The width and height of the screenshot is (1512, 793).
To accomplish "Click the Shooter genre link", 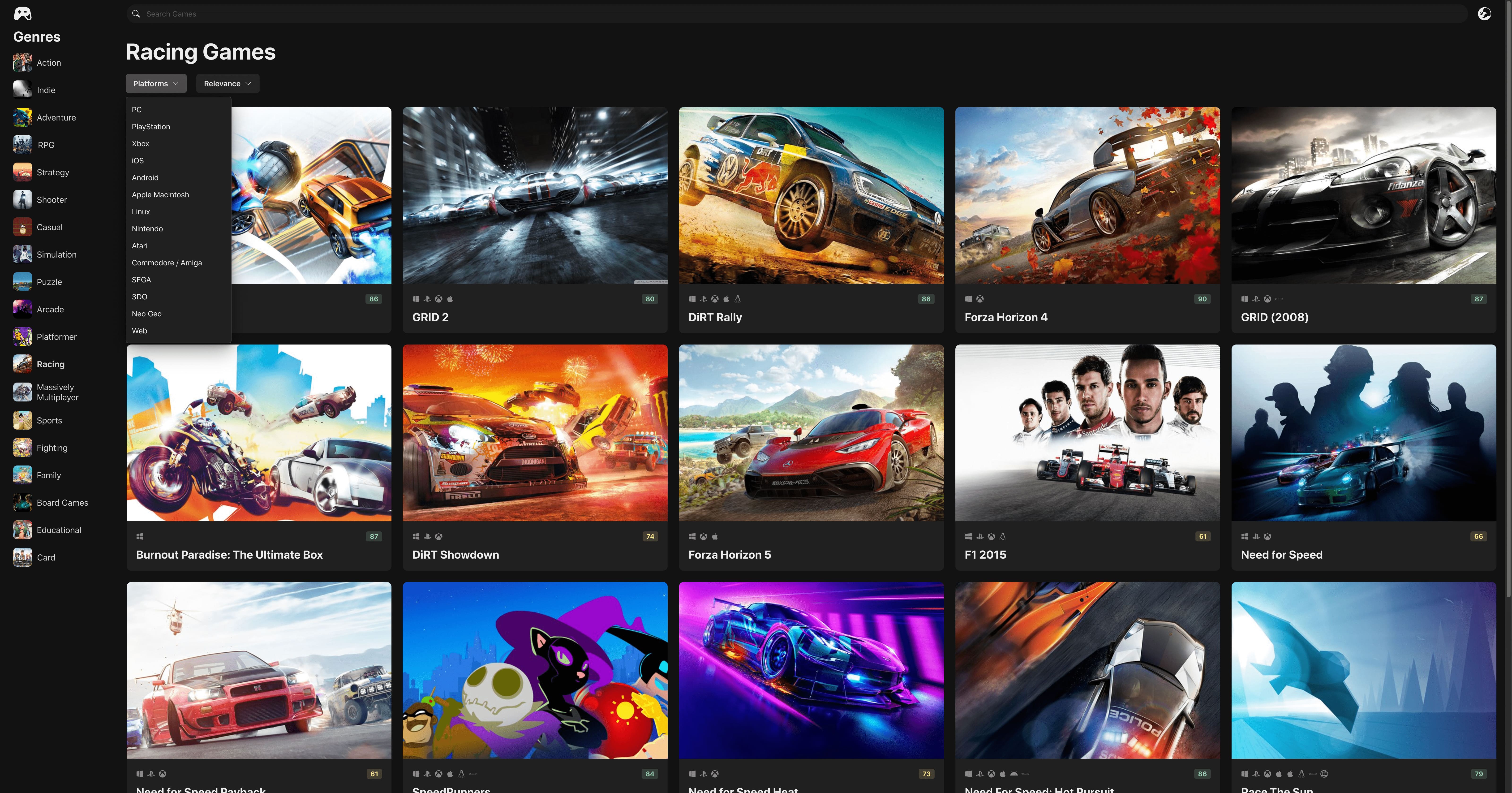I will 52,200.
